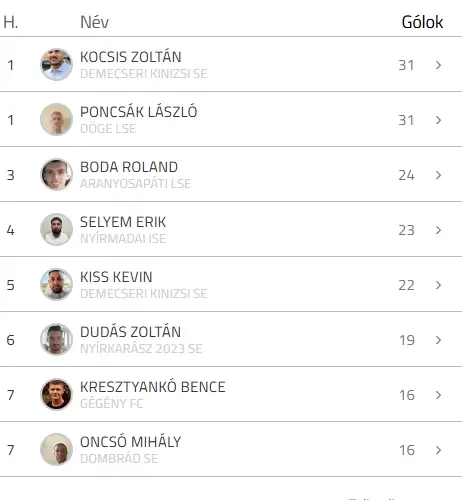Screen dimensions: 462x500
Task: Expand Kocsis Zoltán row chevron arrow
Action: coord(439,65)
